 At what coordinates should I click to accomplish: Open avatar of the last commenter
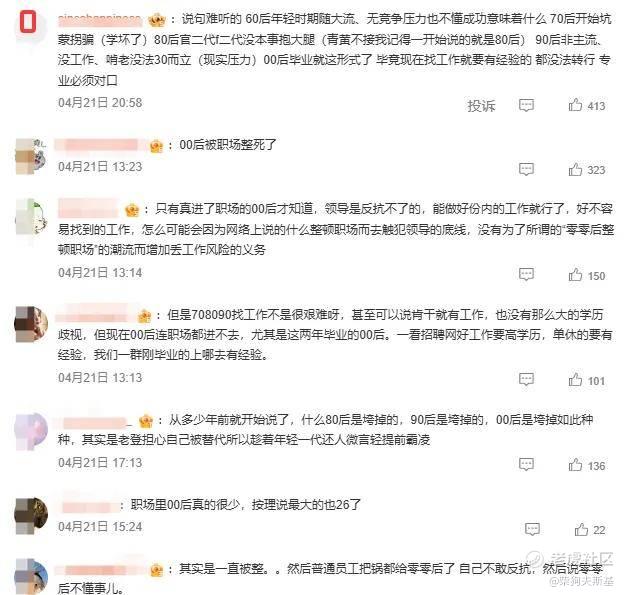(x=31, y=577)
